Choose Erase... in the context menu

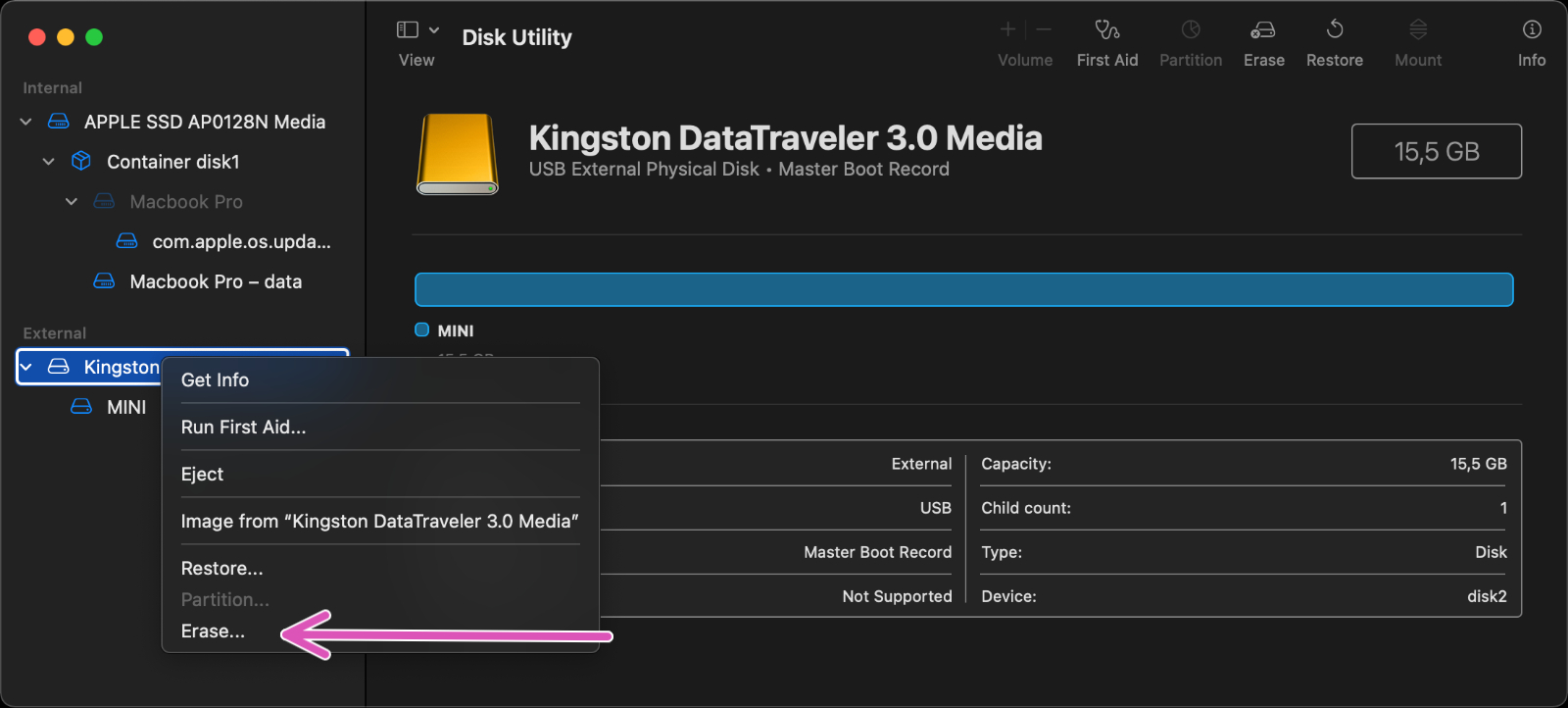tap(213, 632)
